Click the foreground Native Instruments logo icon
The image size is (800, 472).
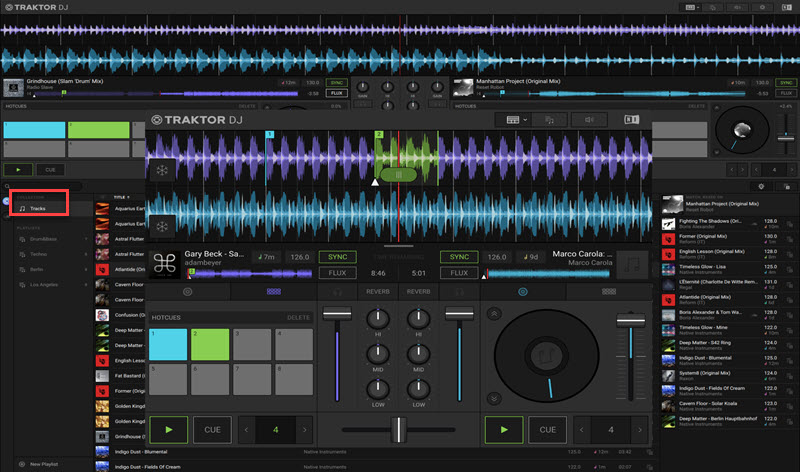point(631,119)
